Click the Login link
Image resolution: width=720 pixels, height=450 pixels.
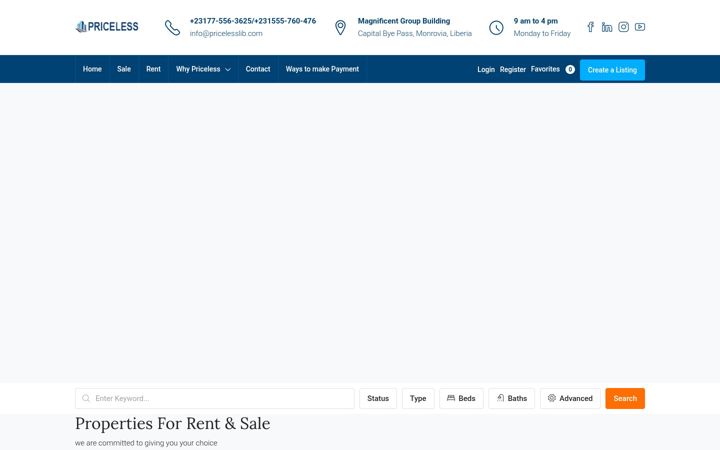(x=486, y=69)
